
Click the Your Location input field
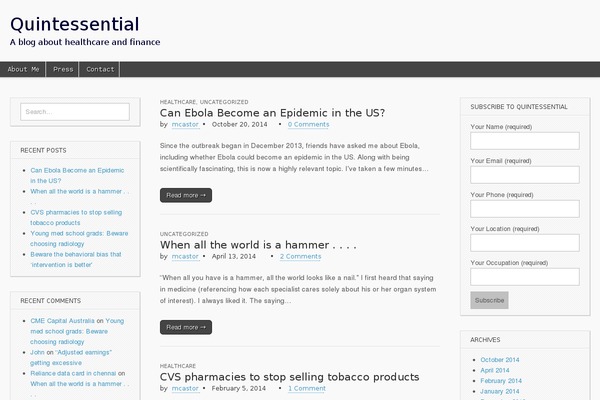tap(525, 243)
